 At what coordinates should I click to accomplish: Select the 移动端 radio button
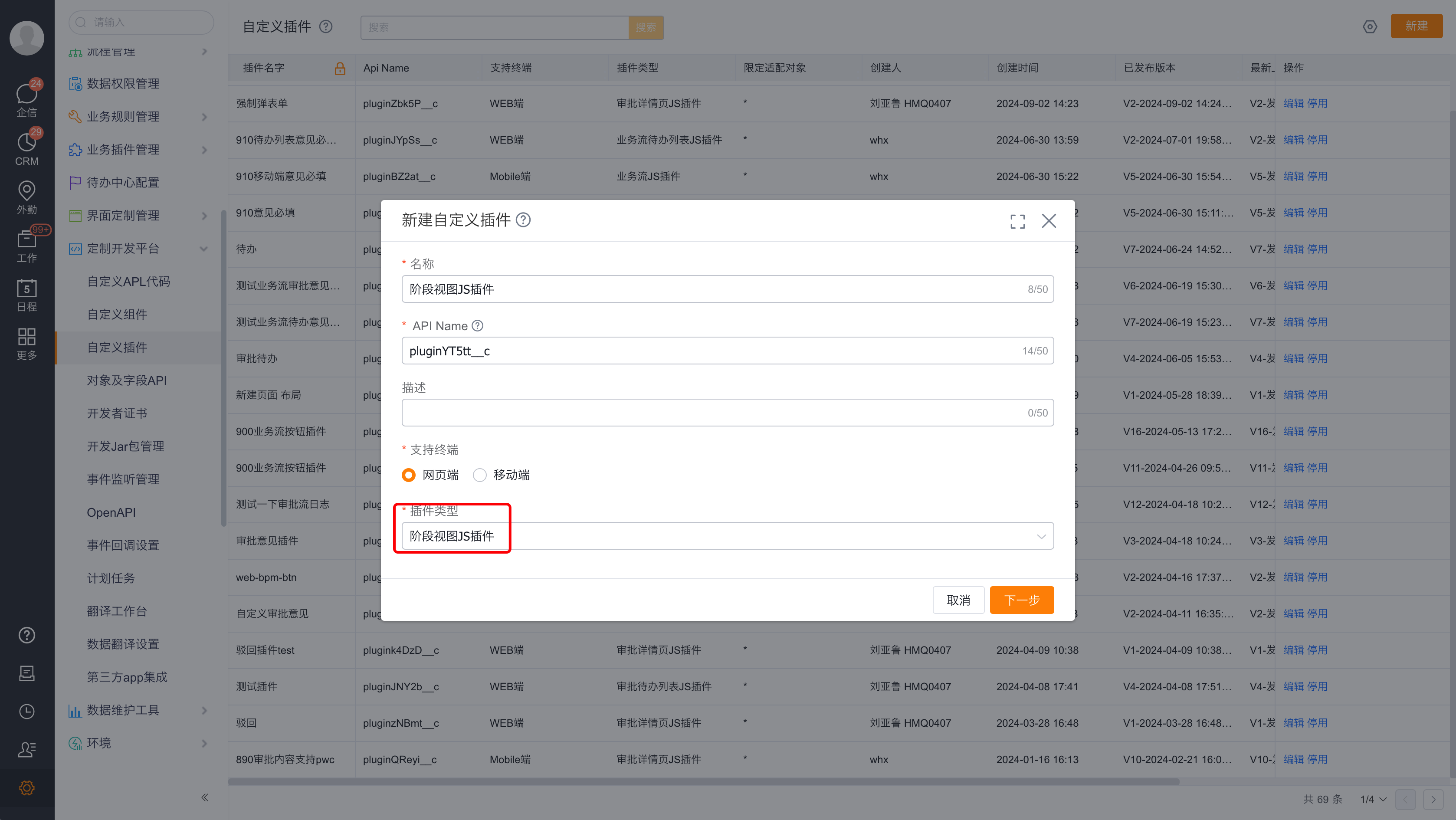(479, 475)
